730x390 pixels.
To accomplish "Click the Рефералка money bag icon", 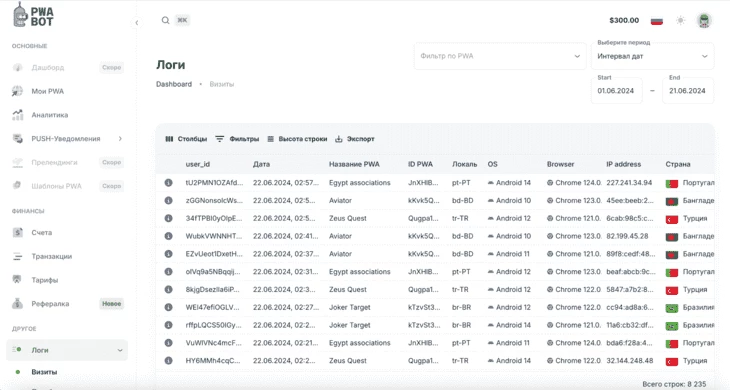I will click(x=17, y=304).
